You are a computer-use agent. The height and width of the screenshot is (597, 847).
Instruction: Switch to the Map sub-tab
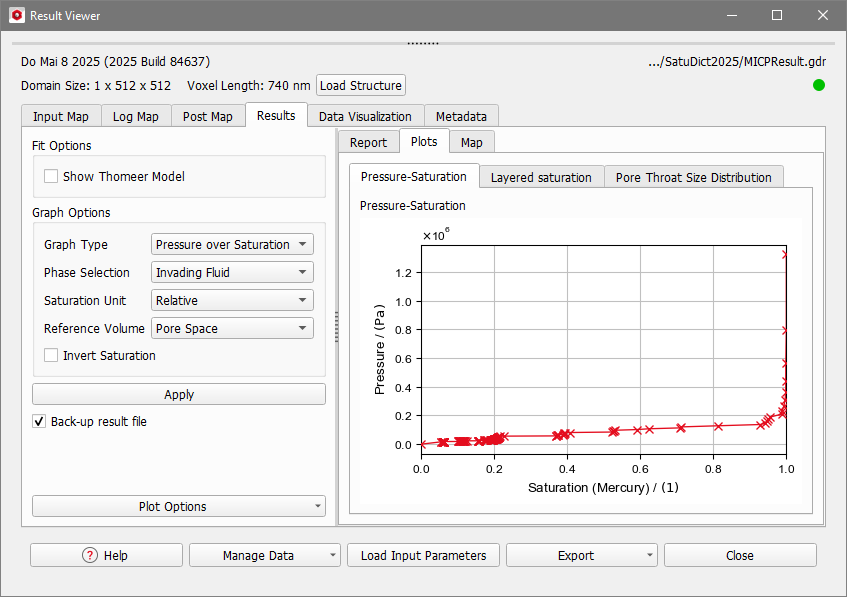point(472,143)
